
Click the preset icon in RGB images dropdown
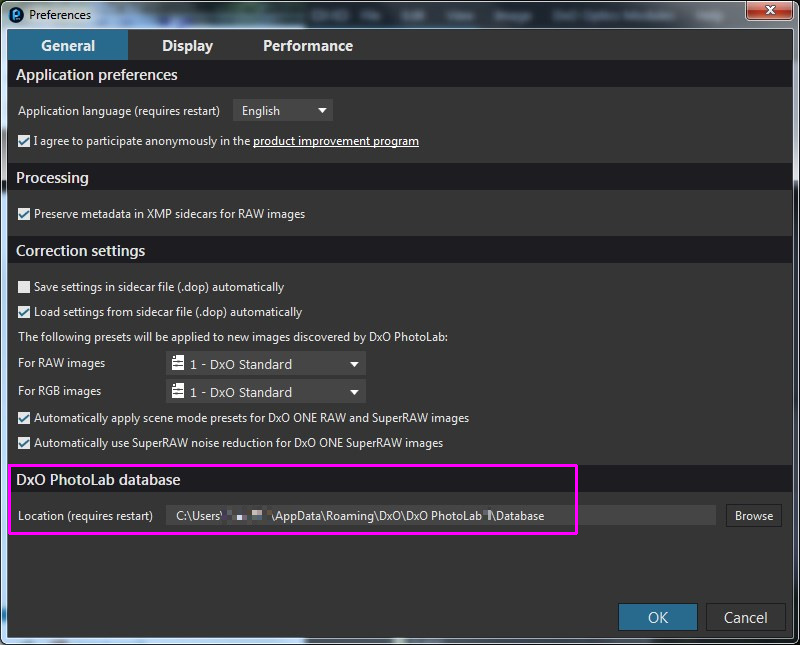click(178, 391)
